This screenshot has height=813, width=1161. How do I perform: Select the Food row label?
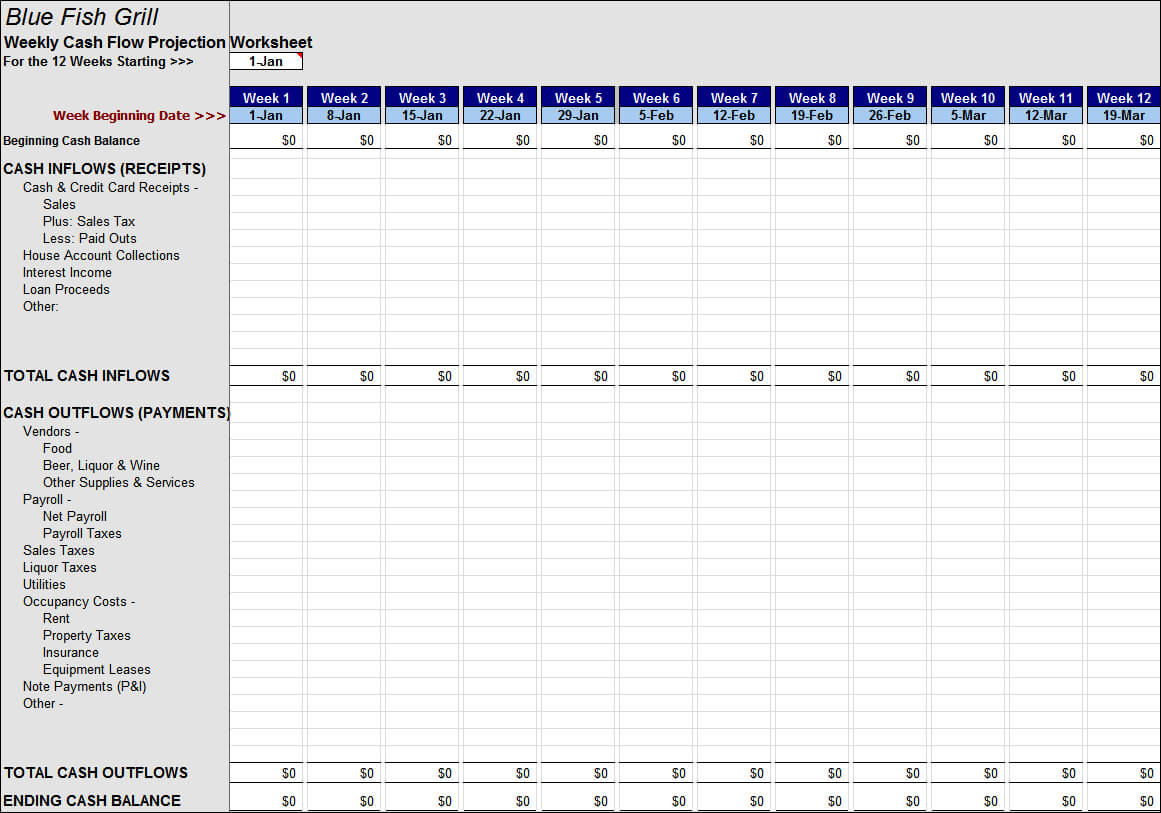pyautogui.click(x=57, y=448)
